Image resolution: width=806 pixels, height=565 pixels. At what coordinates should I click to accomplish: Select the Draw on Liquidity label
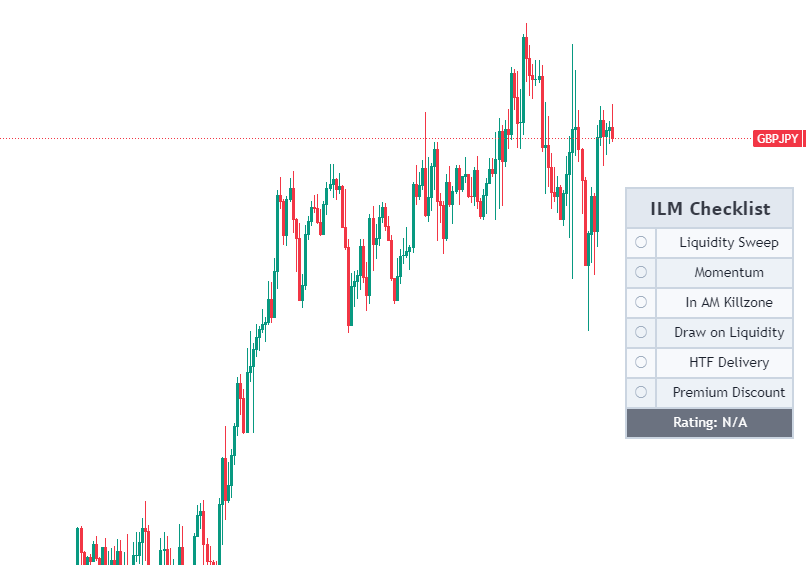pos(728,332)
